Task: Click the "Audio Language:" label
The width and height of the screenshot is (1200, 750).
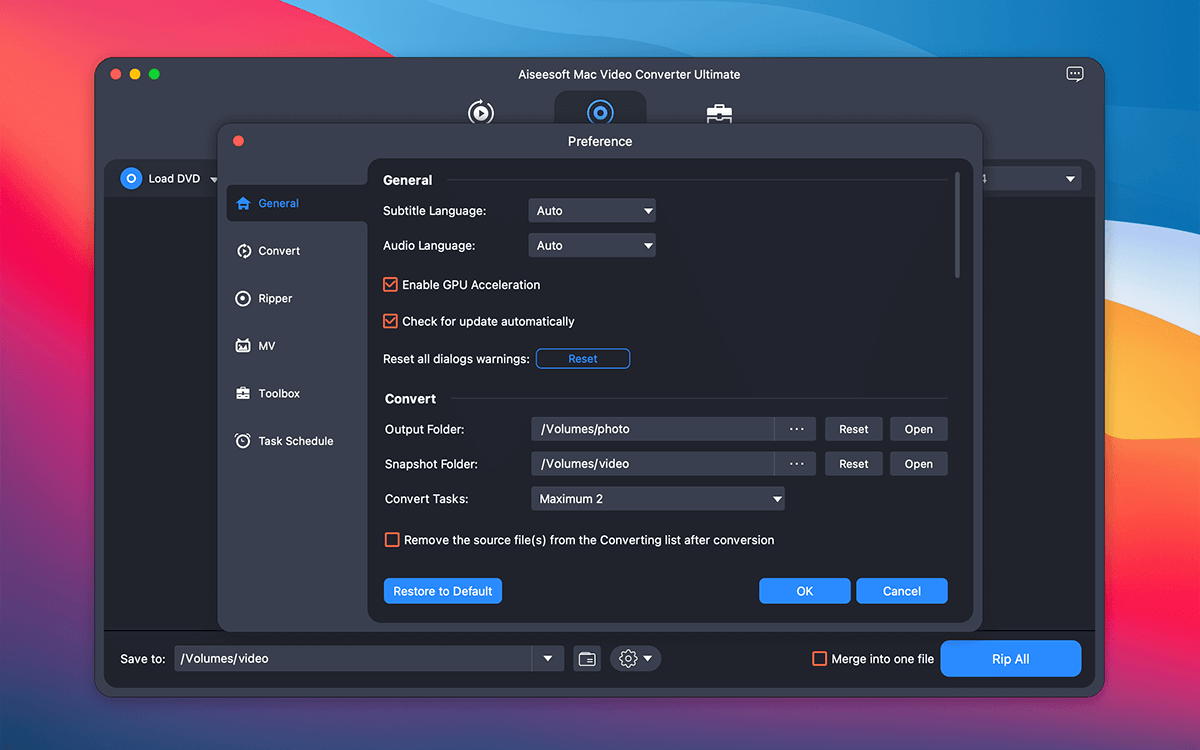Action: (x=429, y=245)
